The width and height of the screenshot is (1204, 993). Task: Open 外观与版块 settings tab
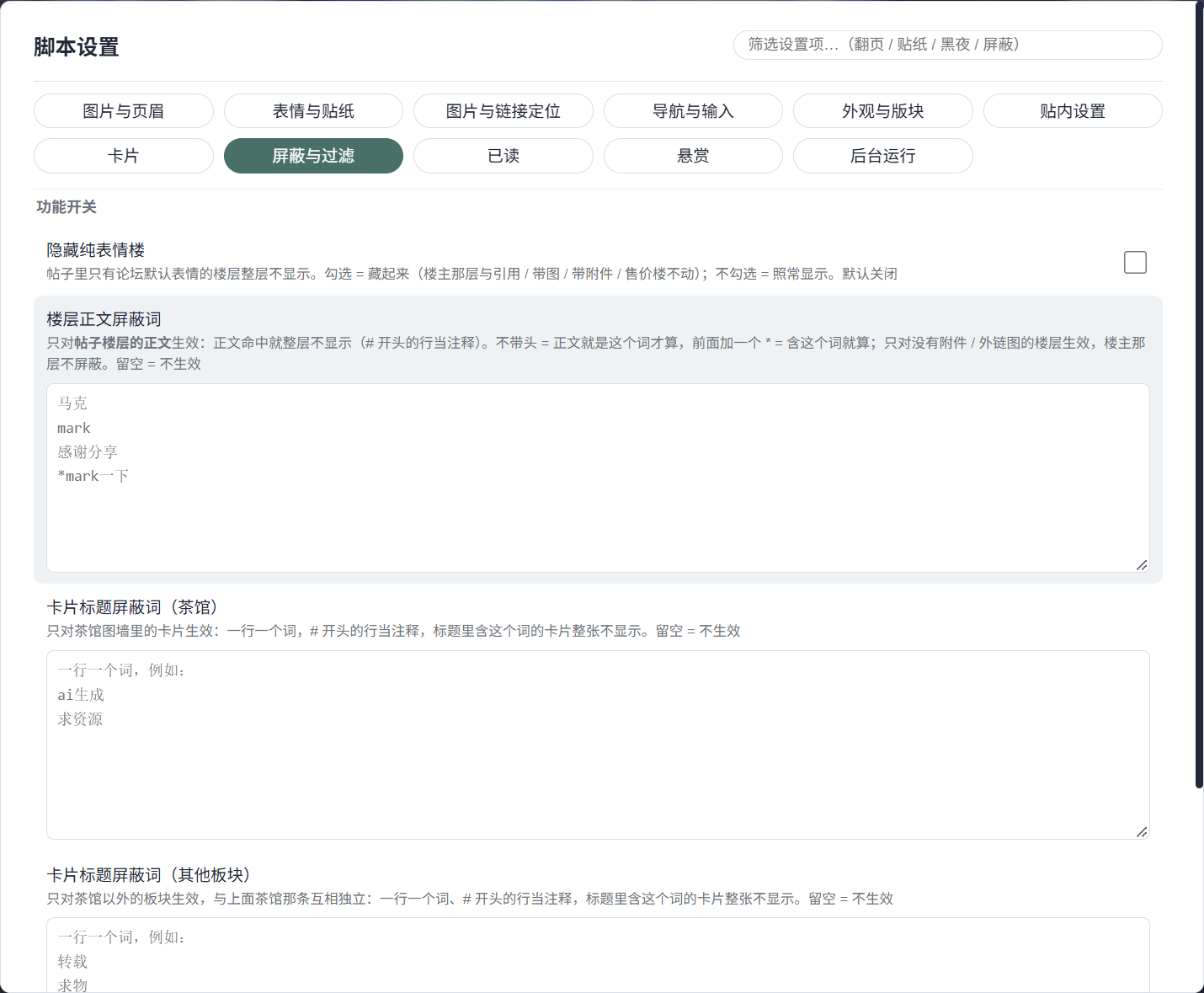pos(883,111)
